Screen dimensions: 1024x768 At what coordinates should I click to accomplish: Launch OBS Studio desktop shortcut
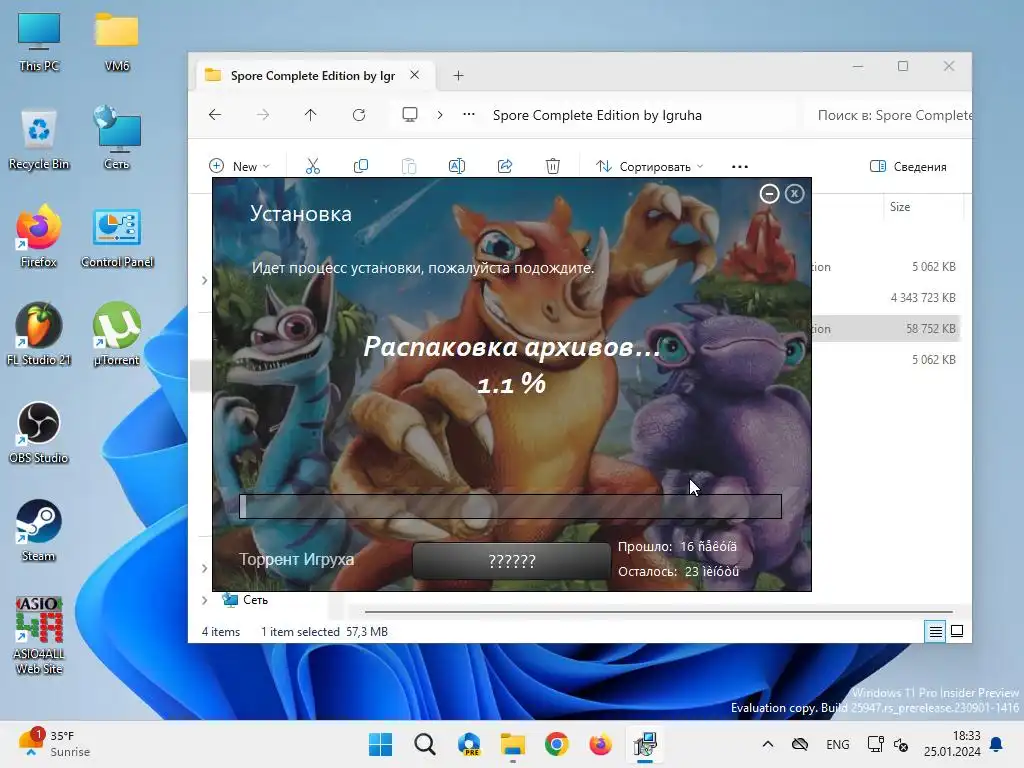tap(39, 432)
